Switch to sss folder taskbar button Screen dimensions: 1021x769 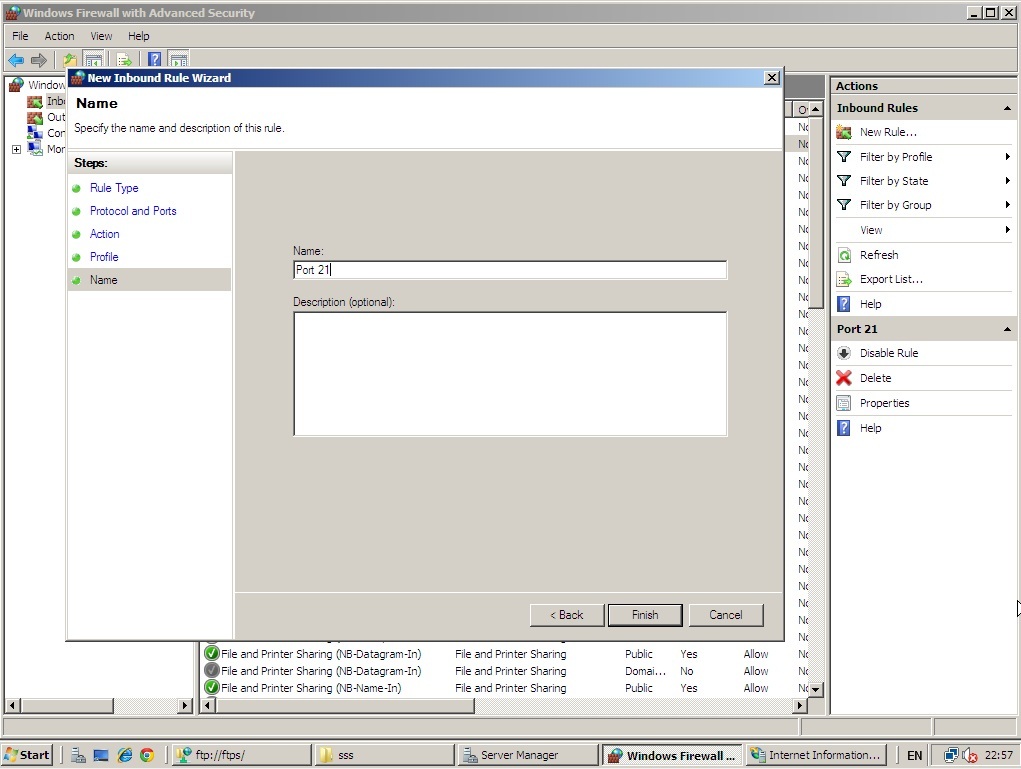(x=384, y=755)
